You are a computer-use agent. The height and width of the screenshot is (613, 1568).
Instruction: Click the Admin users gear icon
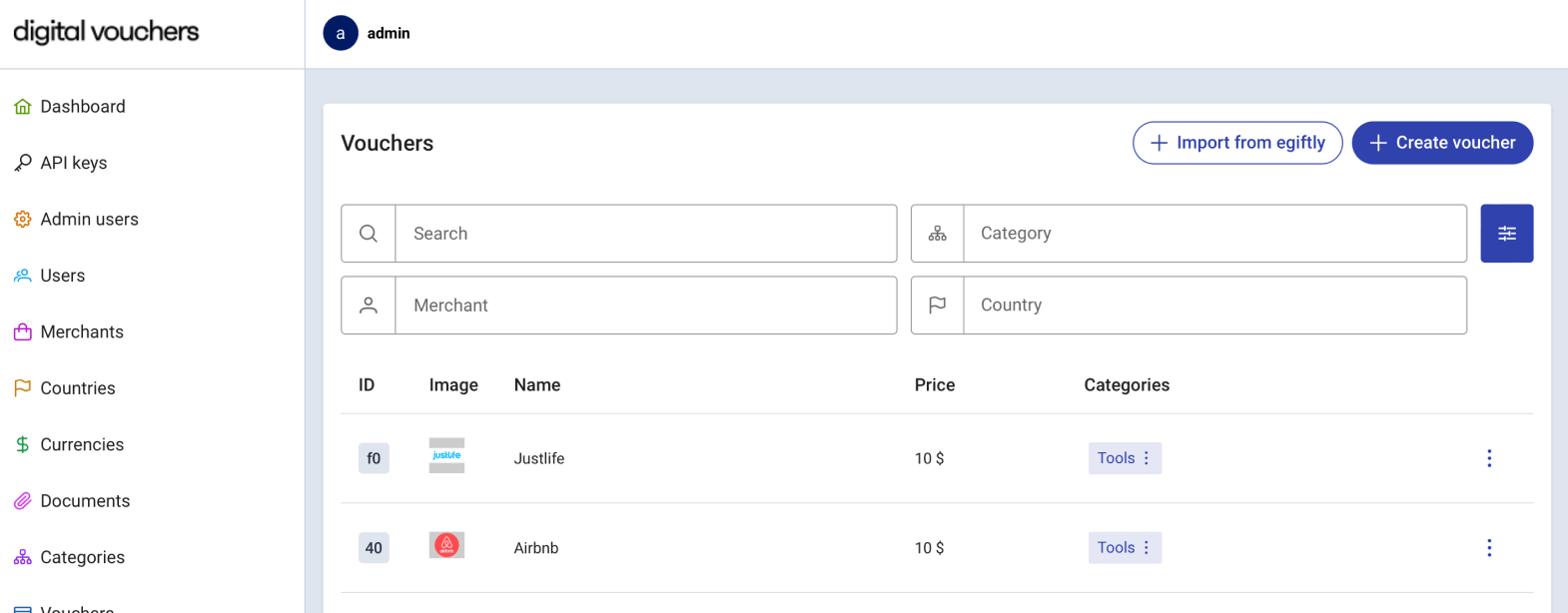[x=22, y=220]
